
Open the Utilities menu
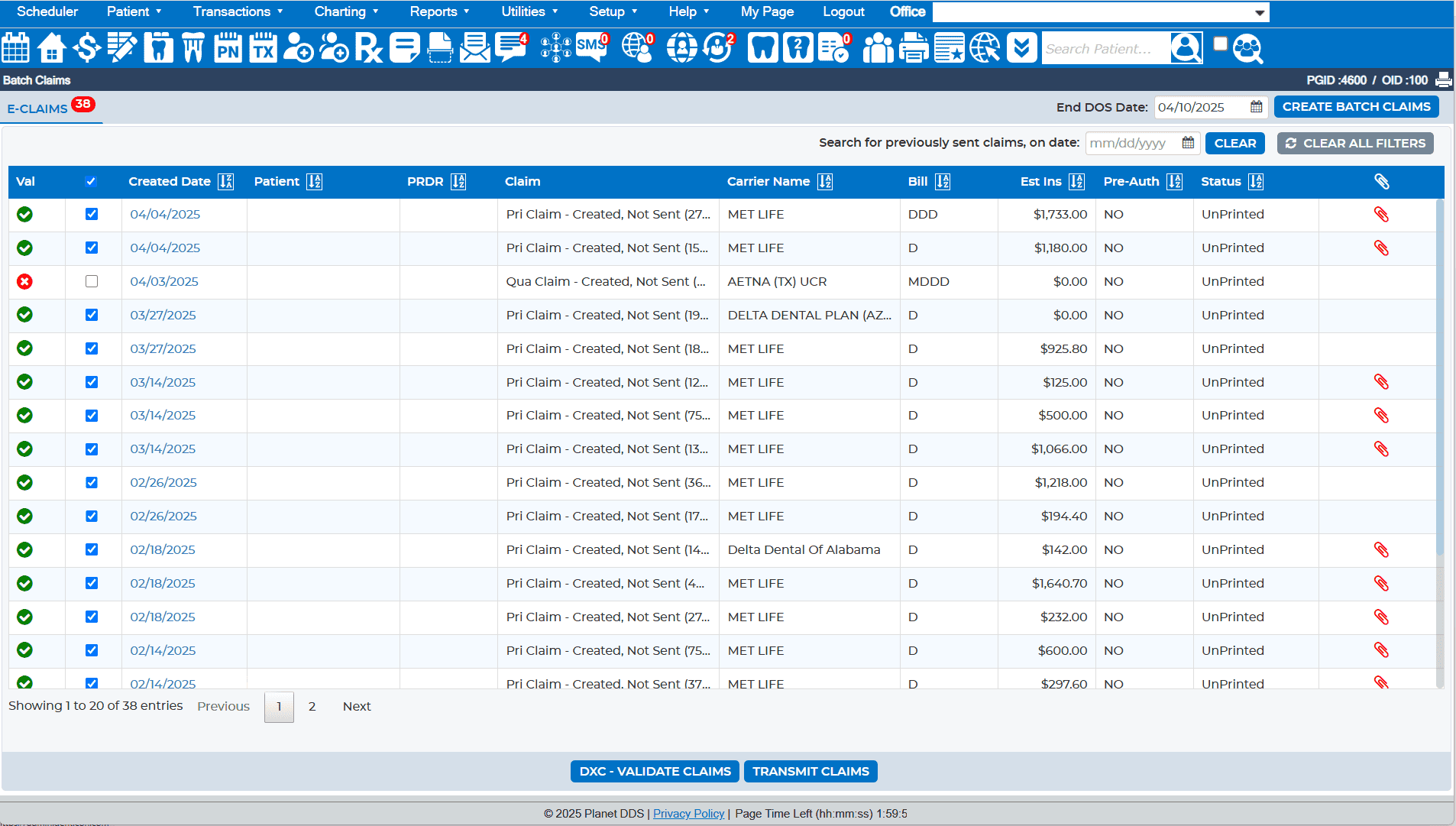529,11
